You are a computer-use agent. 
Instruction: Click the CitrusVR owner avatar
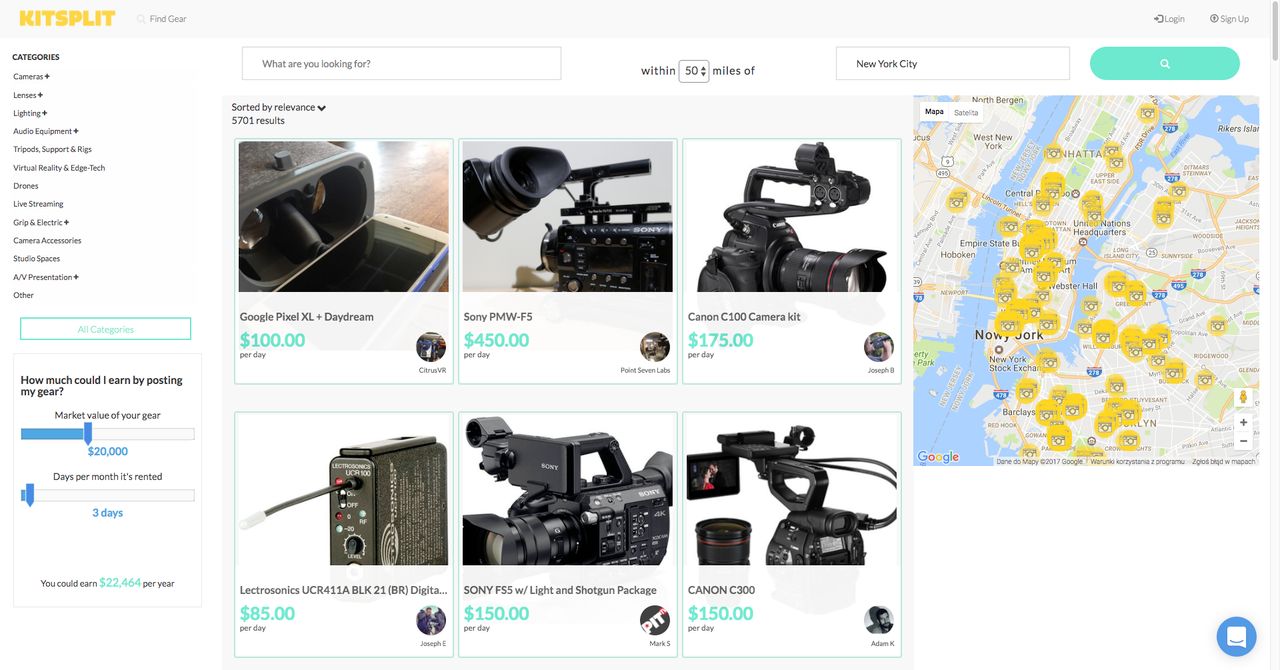click(431, 347)
